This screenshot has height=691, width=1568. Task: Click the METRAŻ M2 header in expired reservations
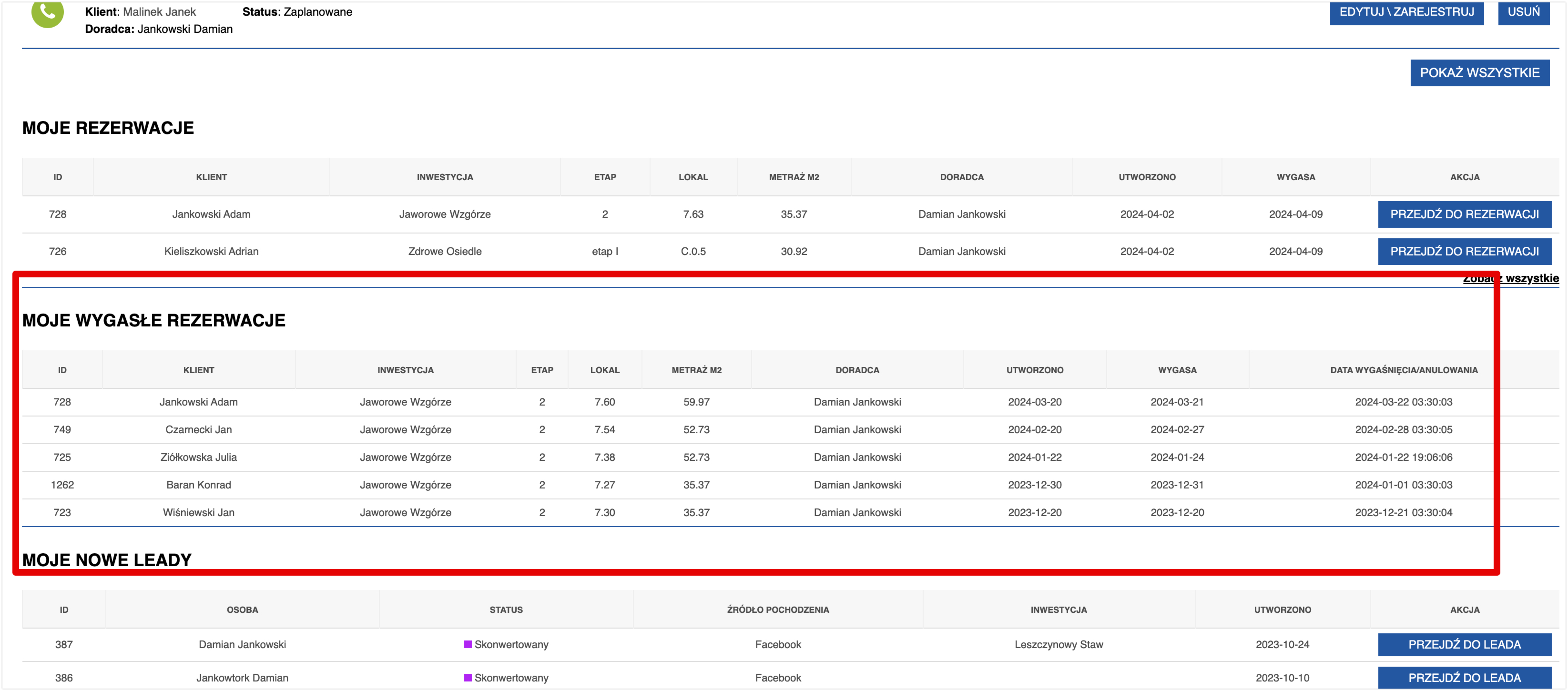point(696,370)
